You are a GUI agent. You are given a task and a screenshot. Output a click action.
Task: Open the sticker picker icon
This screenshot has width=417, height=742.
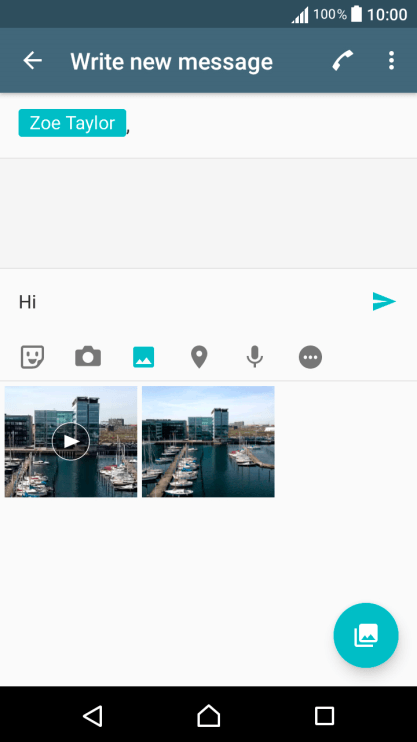[x=33, y=357]
